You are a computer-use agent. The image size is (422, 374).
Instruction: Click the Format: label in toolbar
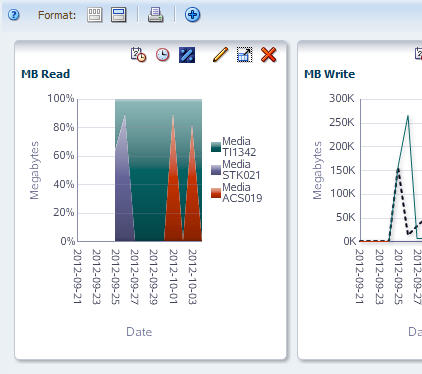click(57, 15)
